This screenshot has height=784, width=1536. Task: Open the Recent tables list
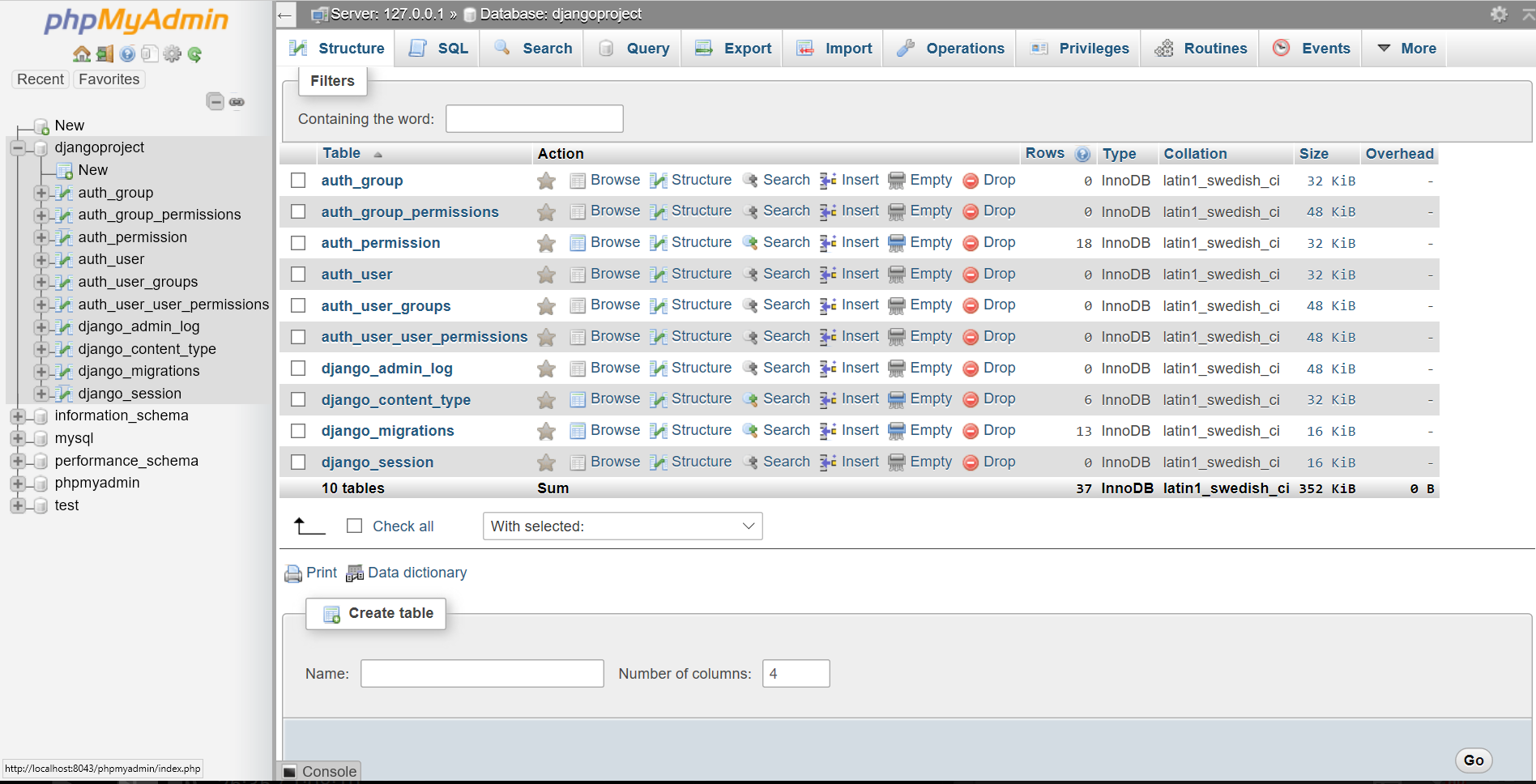(40, 79)
